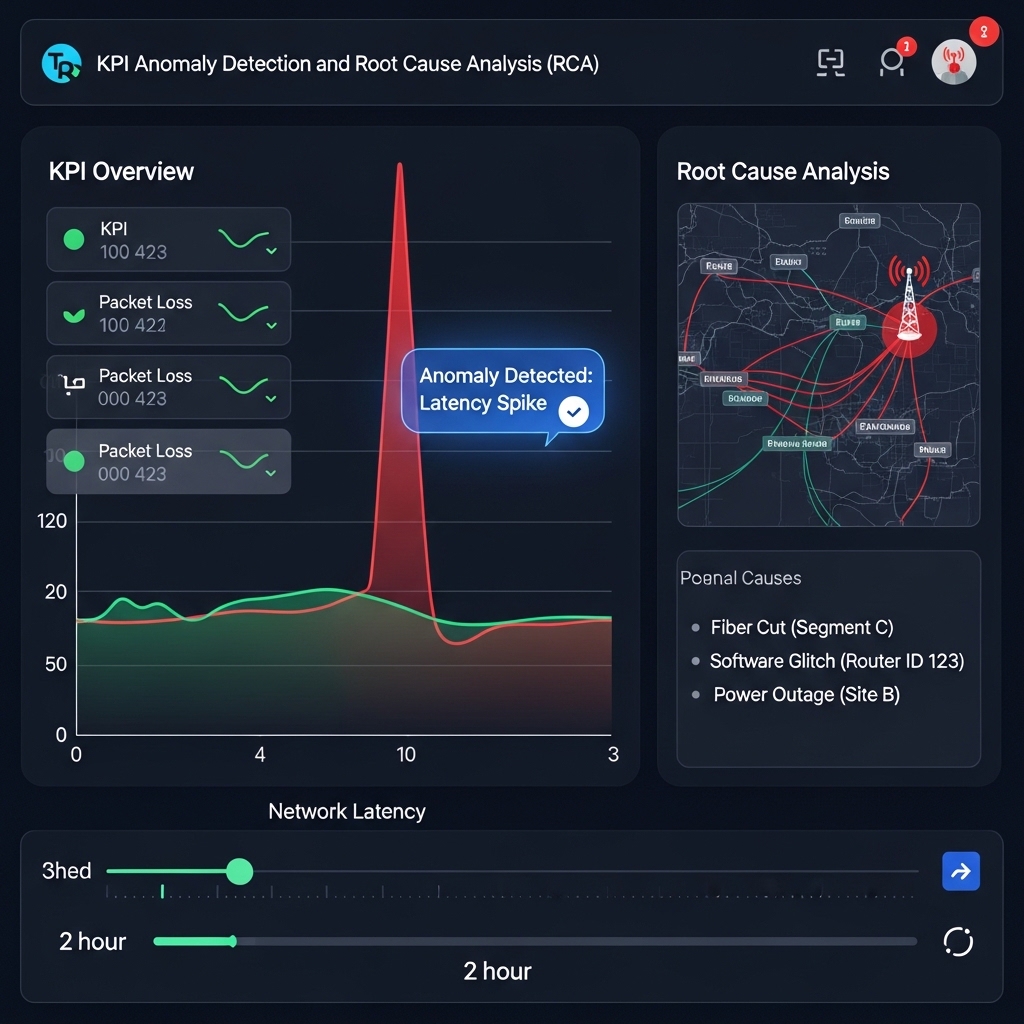Expand the second Packet Loss row chevron
This screenshot has width=1024, height=1024.
271,399
